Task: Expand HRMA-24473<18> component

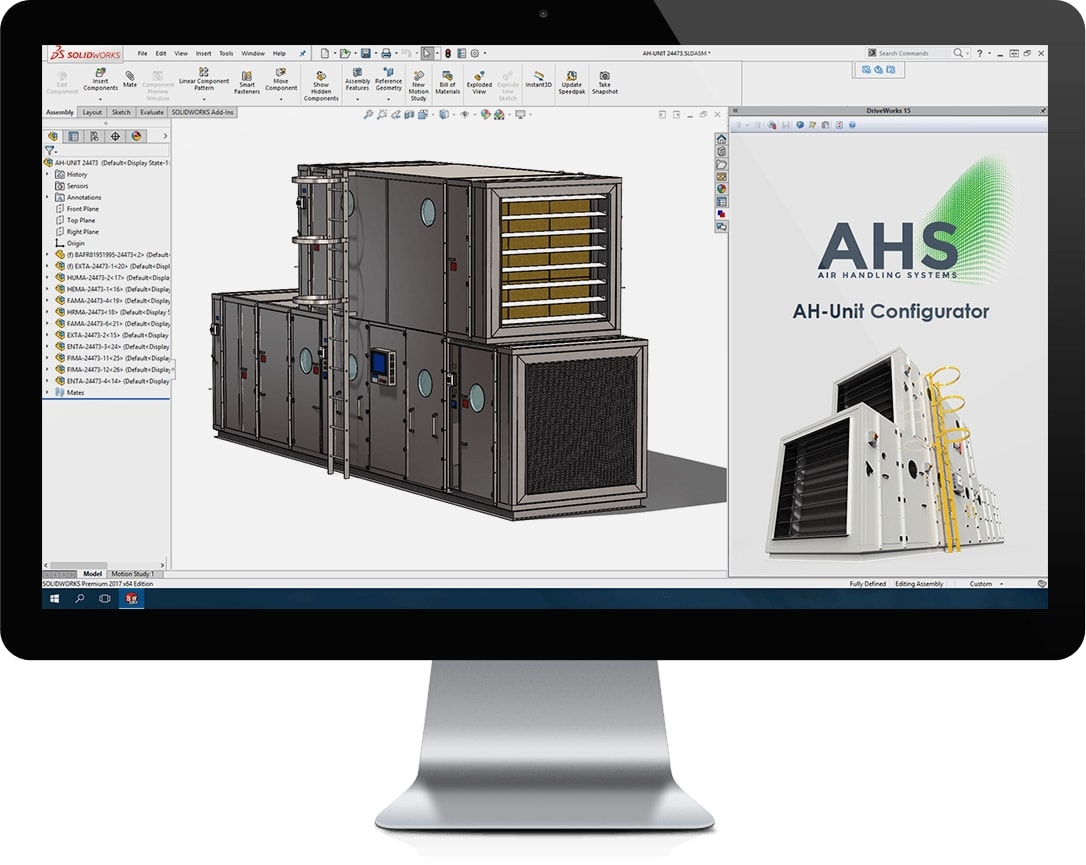Action: click(47, 312)
